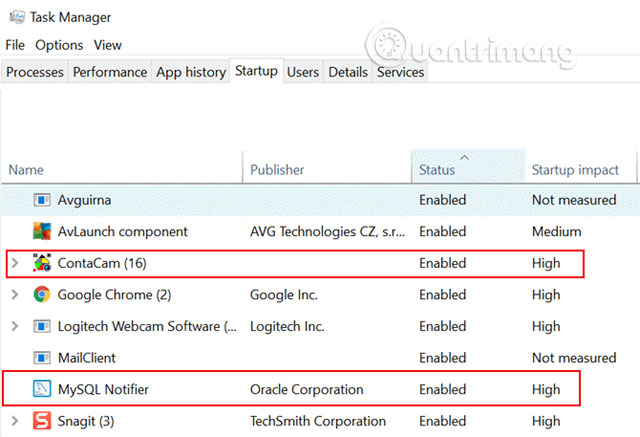This screenshot has width=640, height=437.
Task: Click the MySQL Notifier icon
Action: tap(42, 389)
